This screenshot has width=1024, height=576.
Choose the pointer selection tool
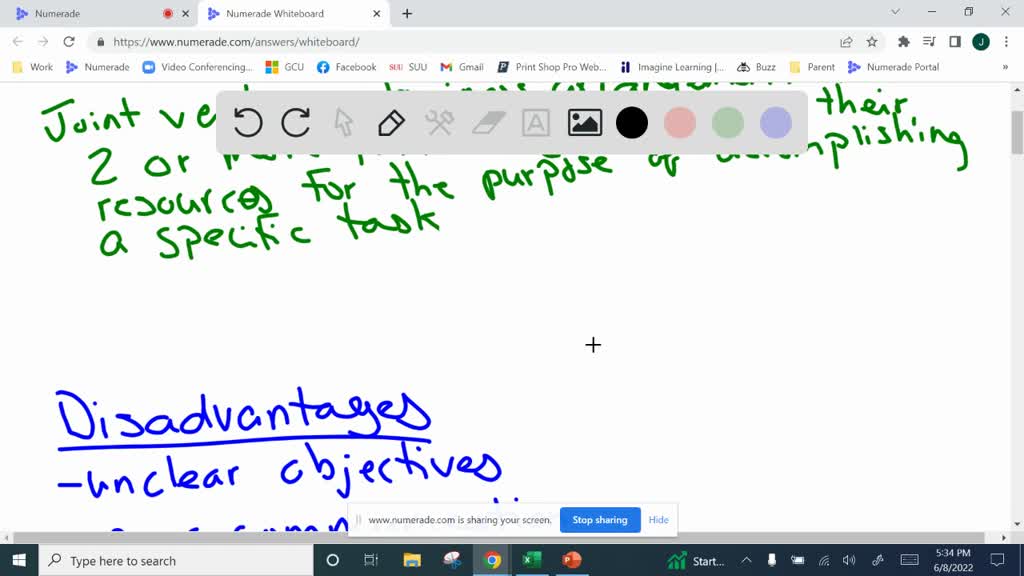coord(344,123)
